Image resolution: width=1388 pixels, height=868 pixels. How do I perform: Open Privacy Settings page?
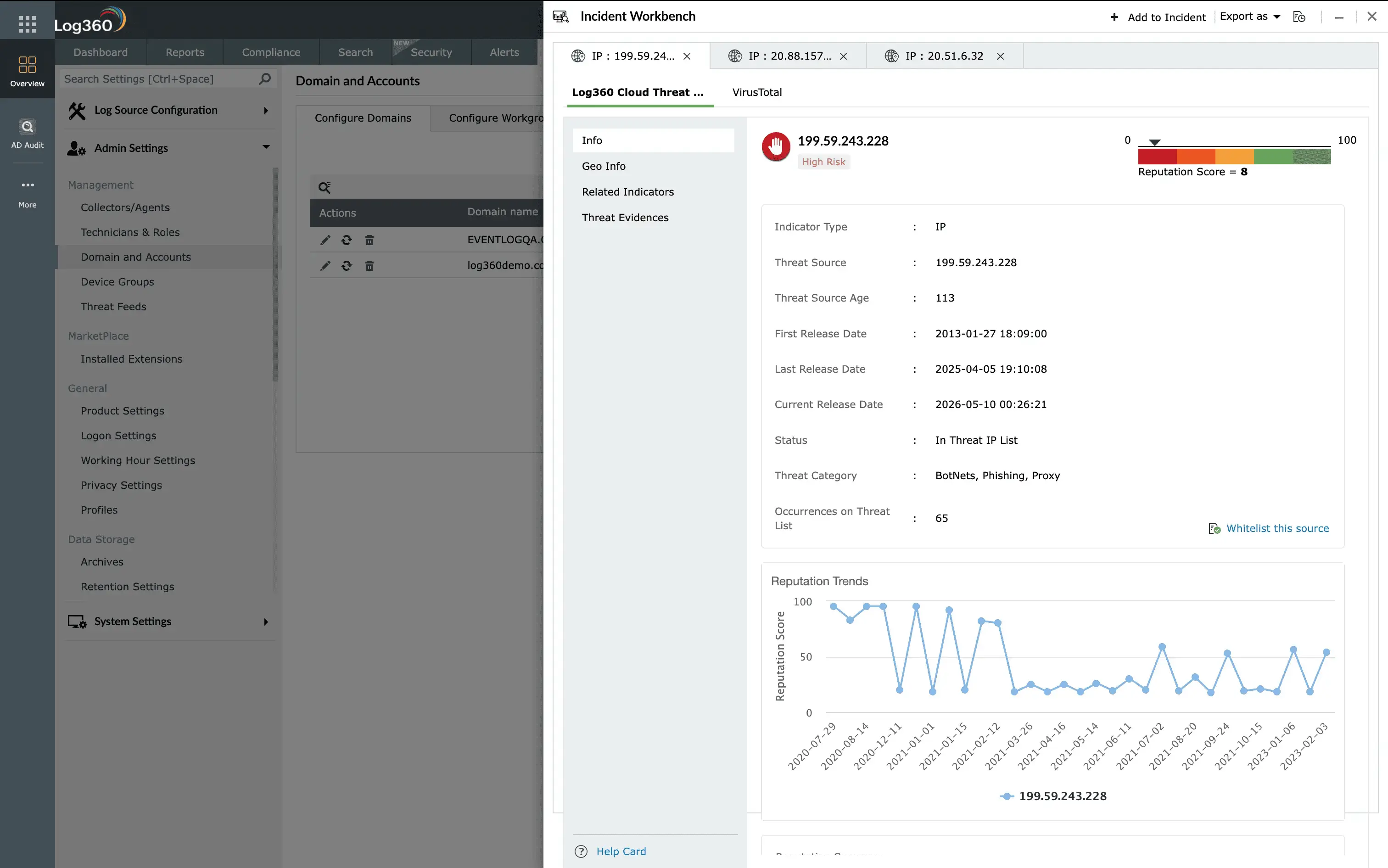[x=121, y=486]
